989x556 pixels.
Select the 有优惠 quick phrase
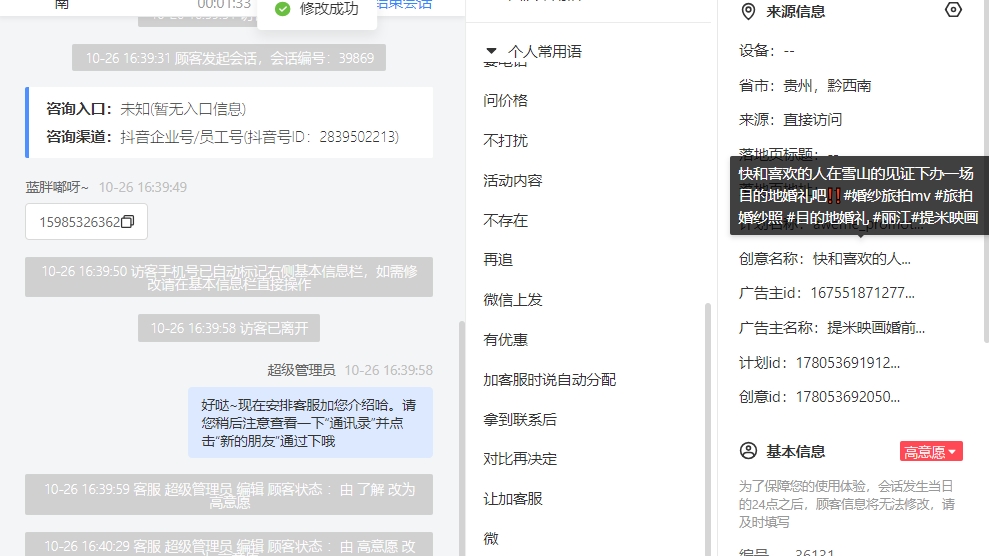pos(505,340)
